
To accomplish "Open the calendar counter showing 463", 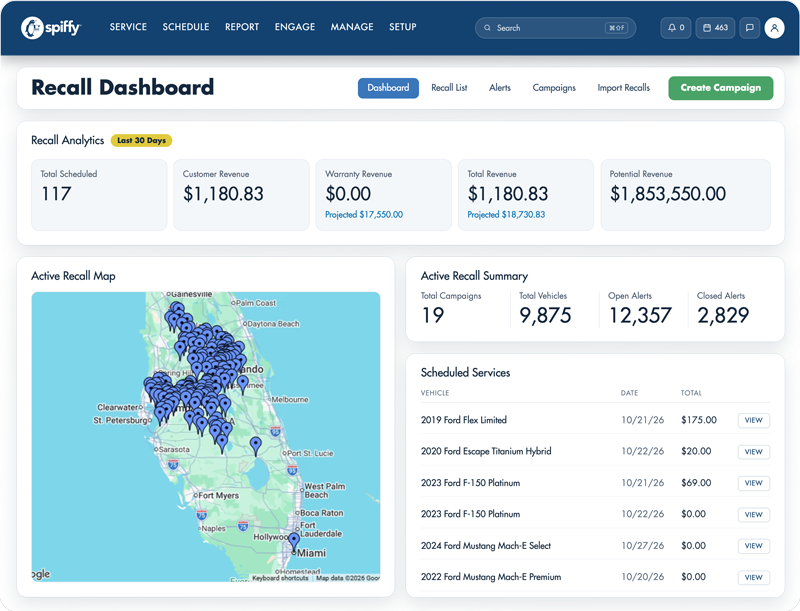I will [715, 28].
